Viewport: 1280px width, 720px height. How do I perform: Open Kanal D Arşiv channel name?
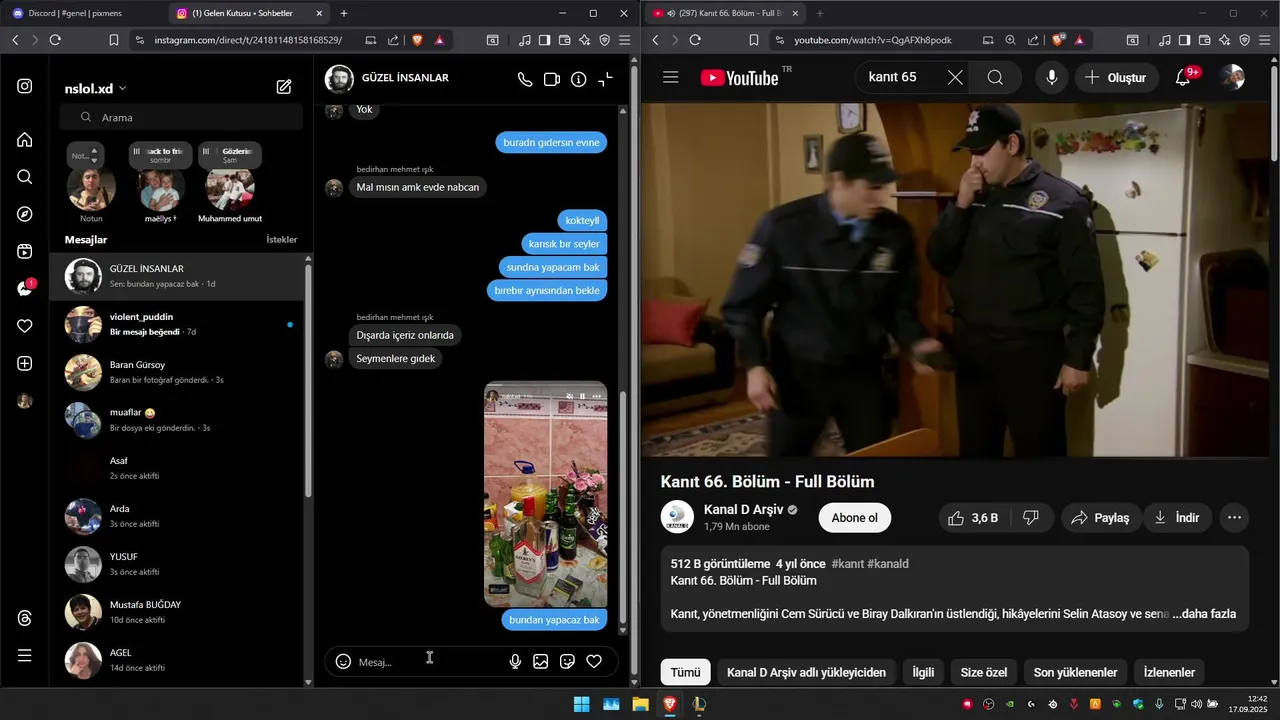click(743, 509)
